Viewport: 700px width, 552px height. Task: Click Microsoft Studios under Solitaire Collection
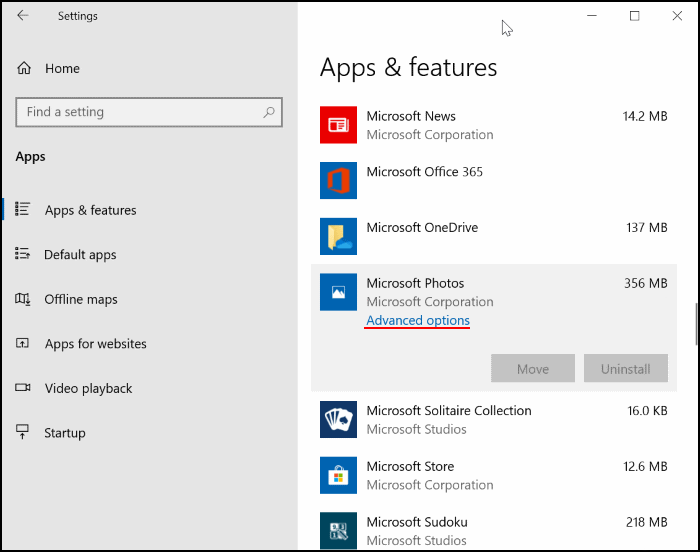click(417, 429)
